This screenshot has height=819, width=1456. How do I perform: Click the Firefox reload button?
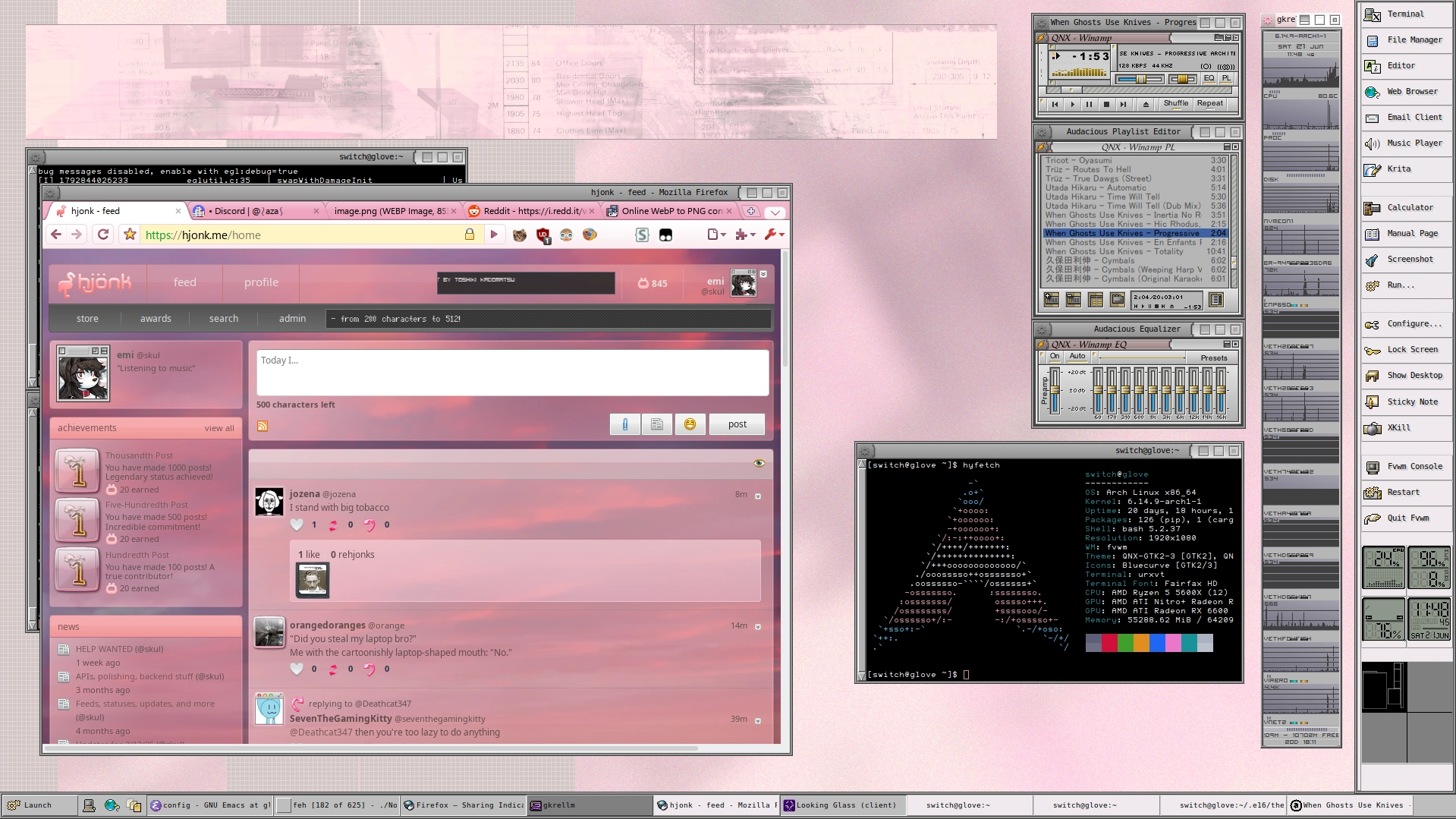[103, 235]
